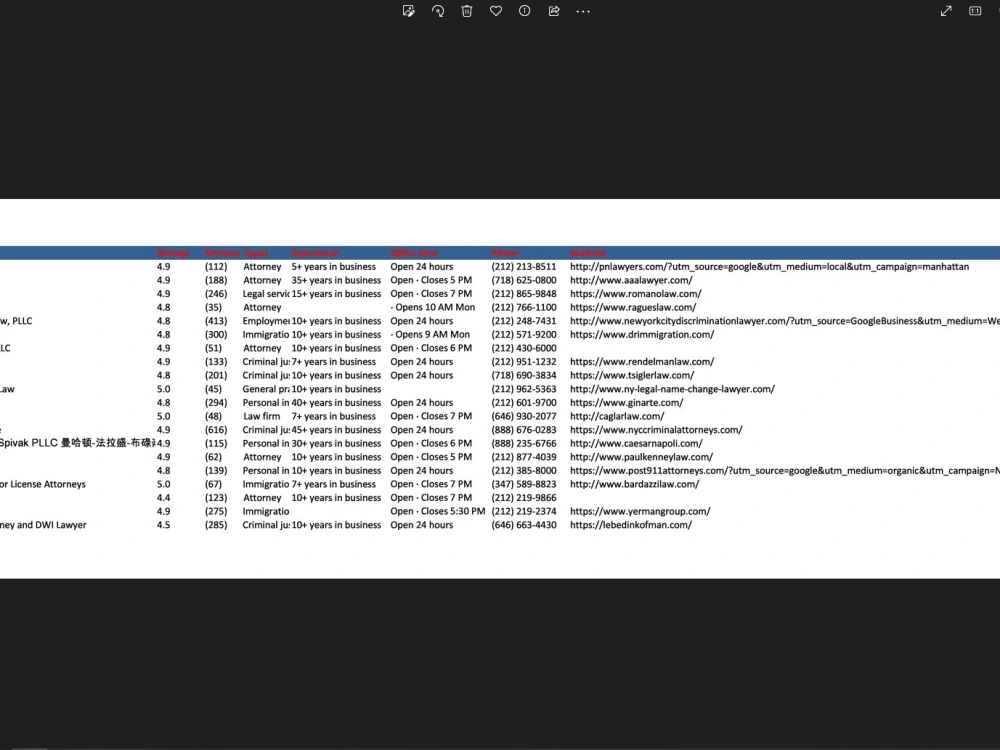This screenshot has height=750, width=1000.
Task: Select https://www.nyccriminalattorneys.com/ URL text
Action: click(x=656, y=430)
